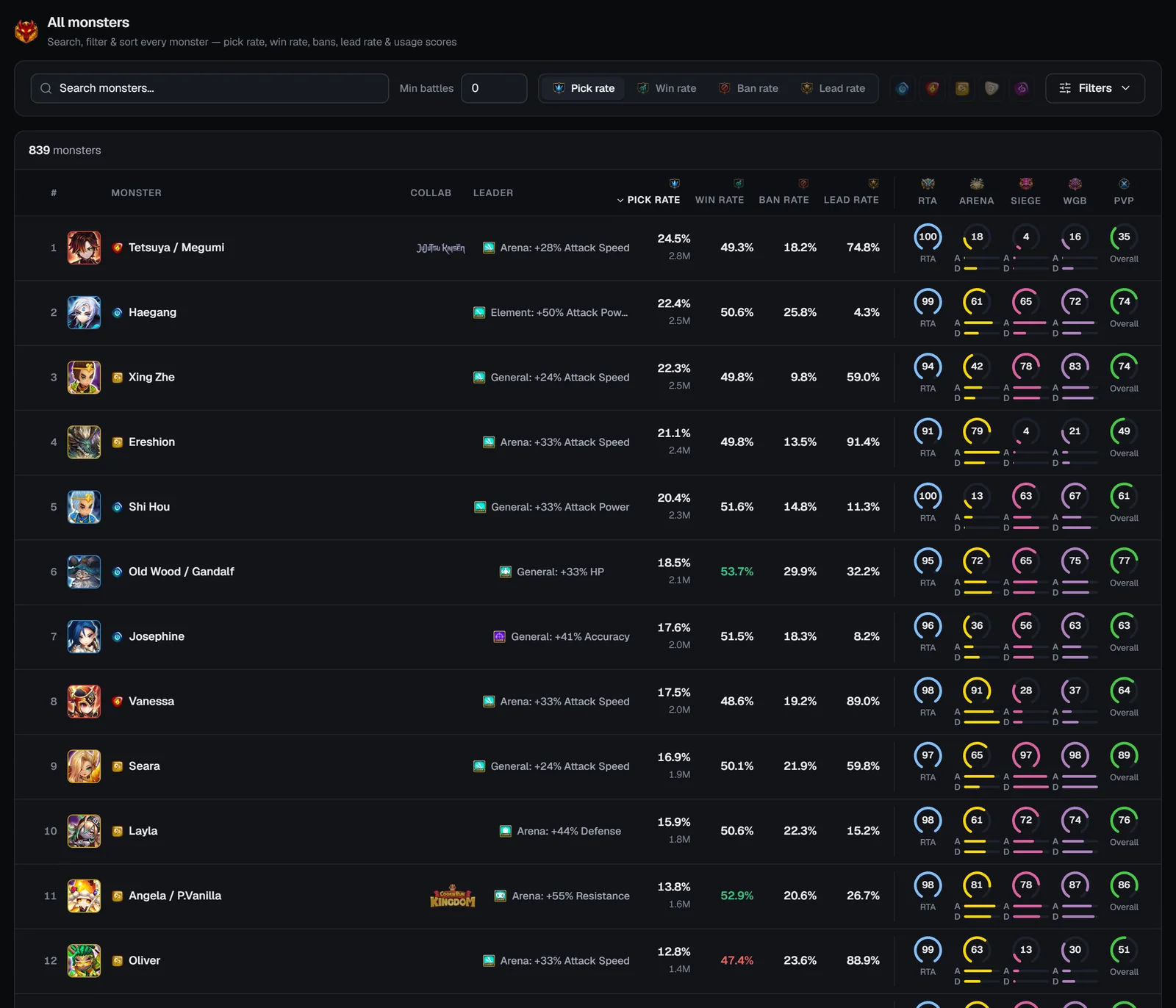Screen dimensions: 1176x1008
Task: Click the Min battles number field
Action: (494, 88)
